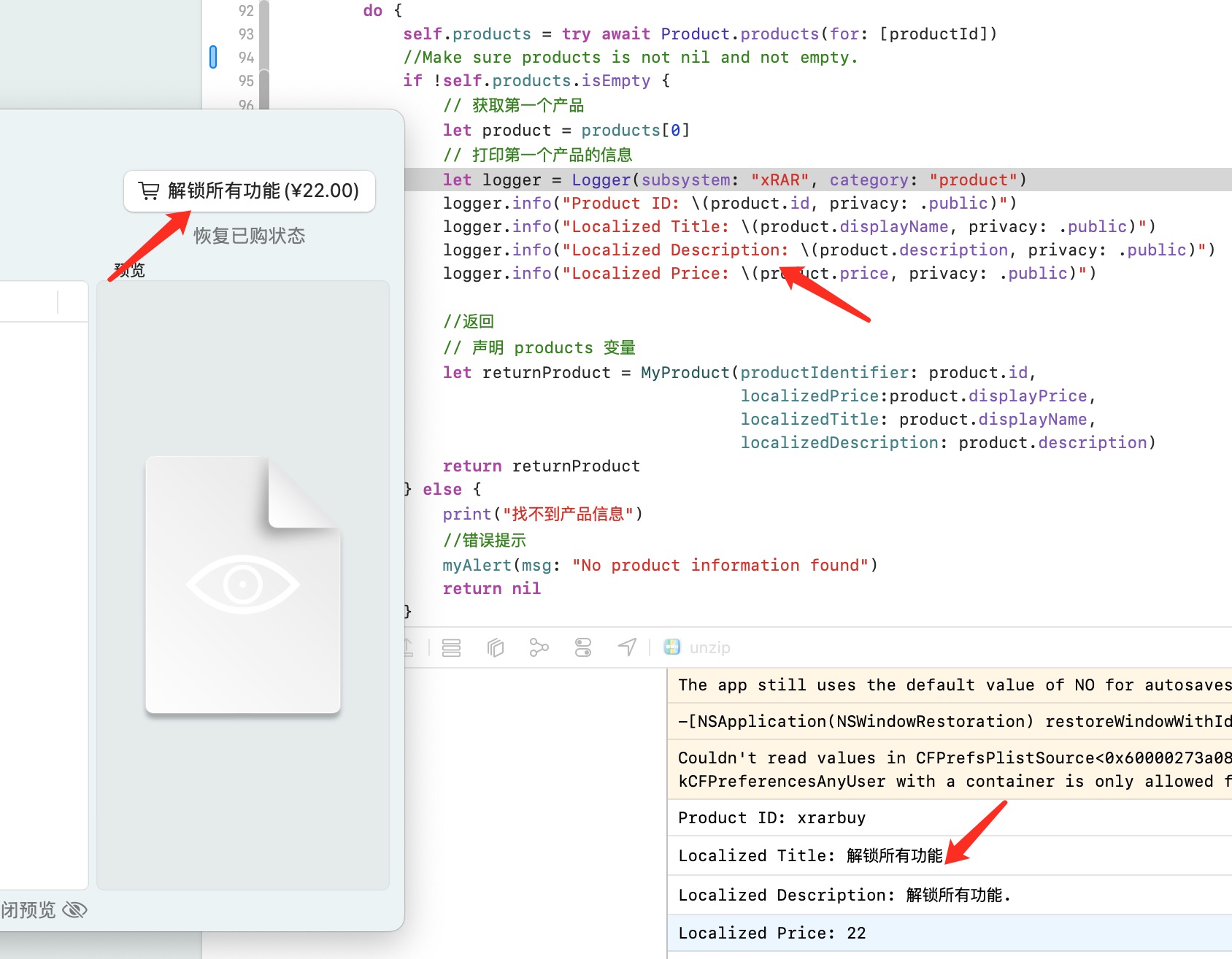Open Environment Overrides in debug bar
Screen dimensions: 1232x959
(x=583, y=647)
